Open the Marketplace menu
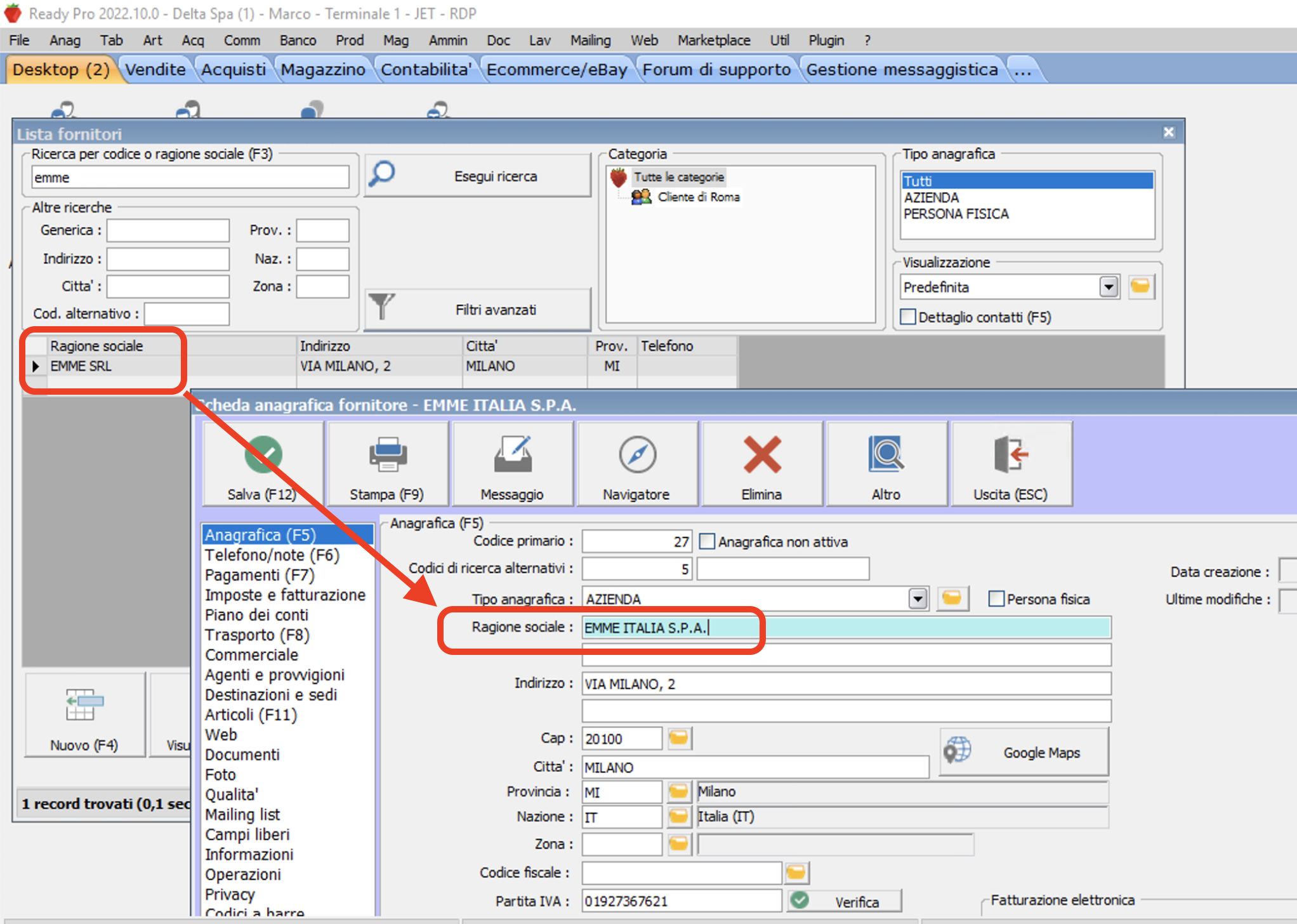Screen dimensions: 1297x924 coord(714,40)
